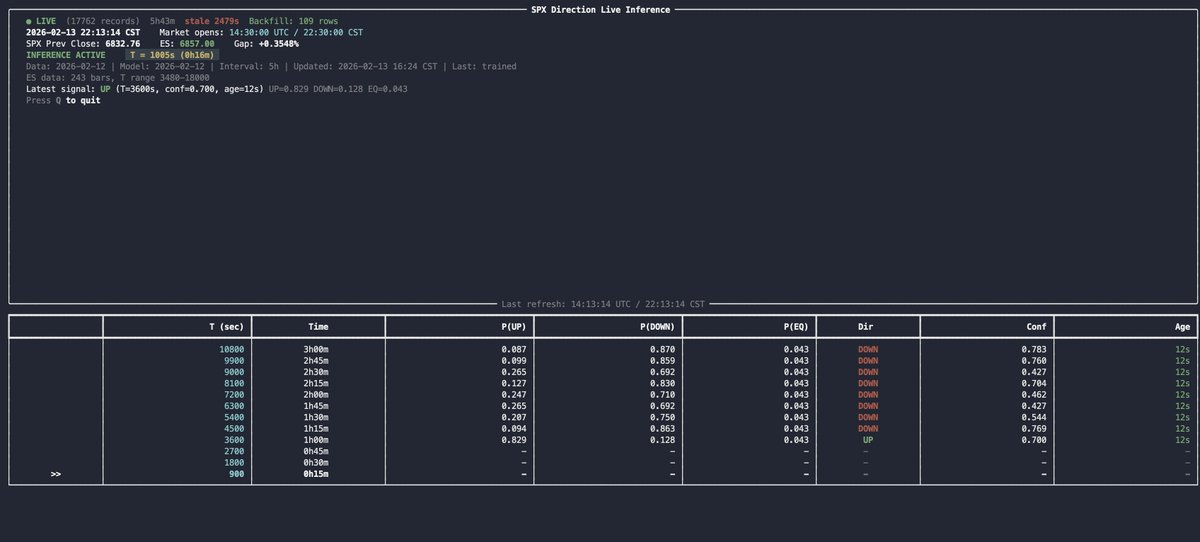
Task: Select the 0.544 Conf value
Action: click(x=1033, y=417)
